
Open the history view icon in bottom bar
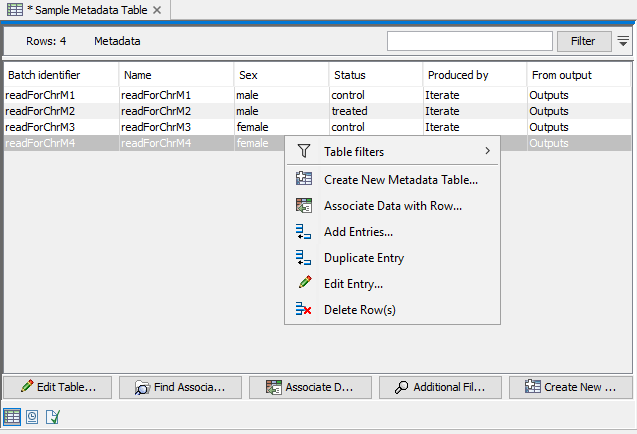pyautogui.click(x=32, y=416)
